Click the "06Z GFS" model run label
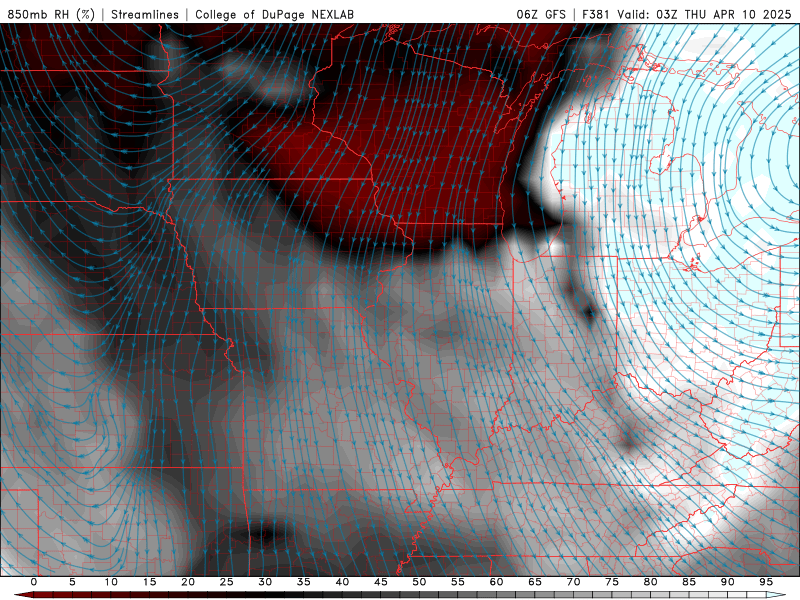Screen dimensions: 800x600 click(x=541, y=14)
